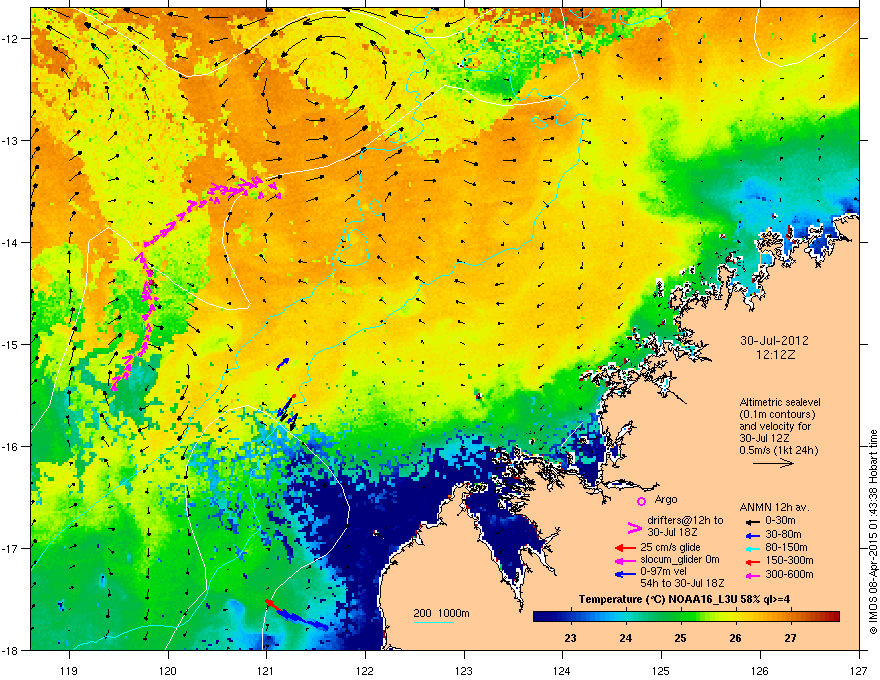Click the -18 latitude axis label
The width and height of the screenshot is (880, 680).
(11, 650)
